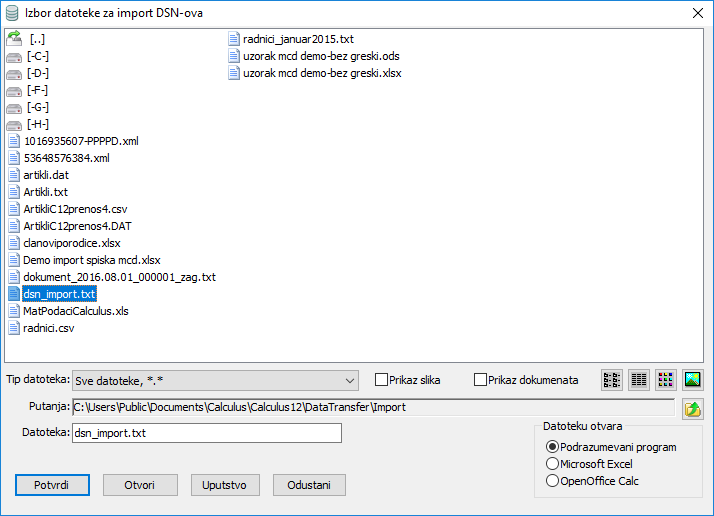Select the Podrazumevani program radio option
The height and width of the screenshot is (516, 714).
pyautogui.click(x=552, y=447)
